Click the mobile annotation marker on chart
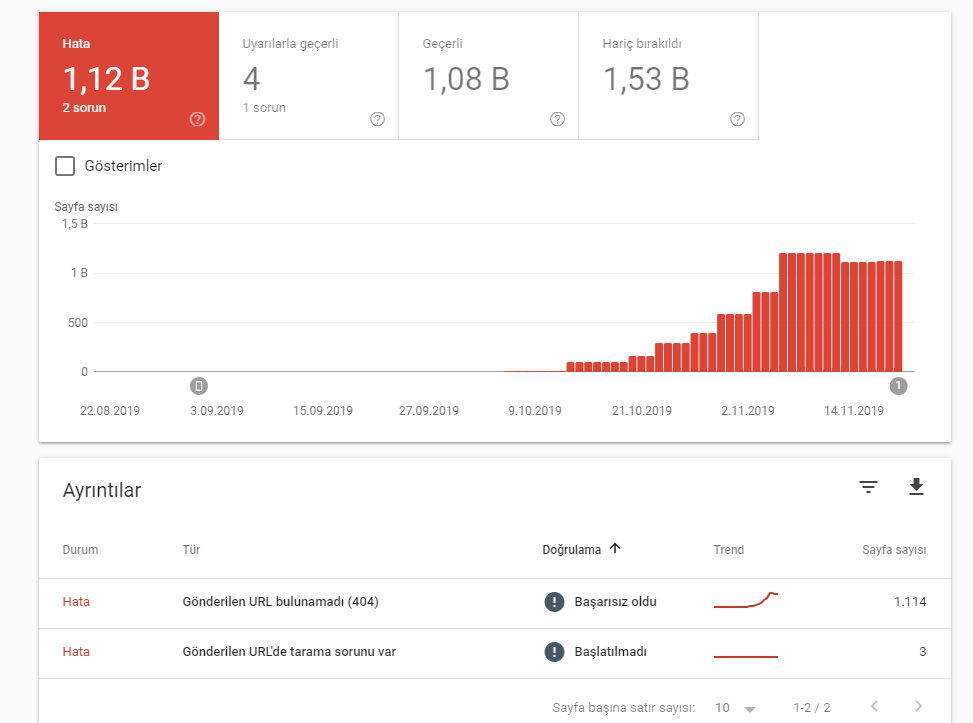Image resolution: width=973 pixels, height=723 pixels. pos(199,386)
